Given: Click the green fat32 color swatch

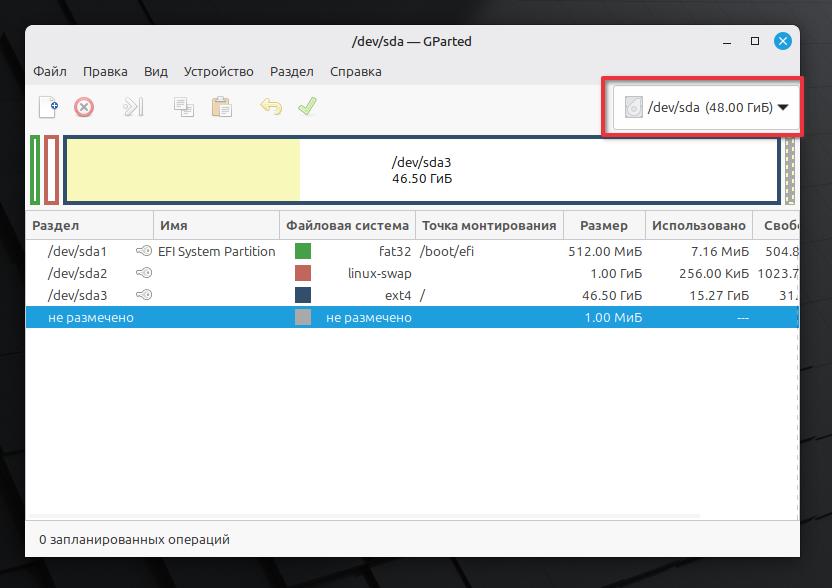Looking at the screenshot, I should click(303, 251).
